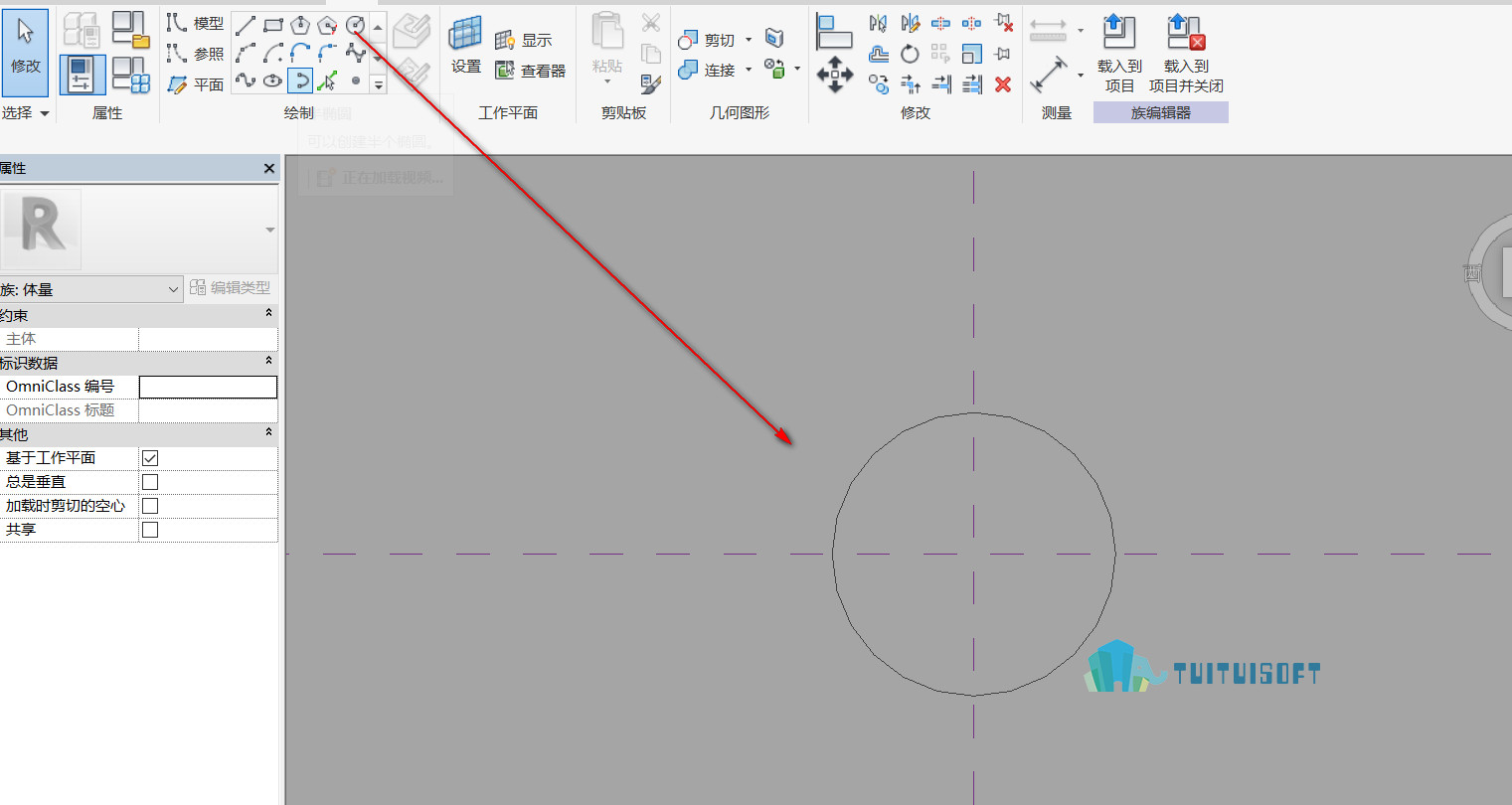Enable the 总是垂直 checkbox
This screenshot has width=1512, height=805.
[150, 482]
